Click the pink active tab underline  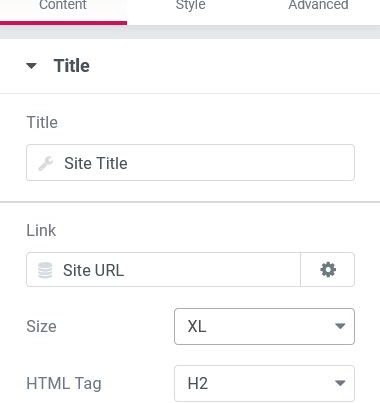(63, 23)
